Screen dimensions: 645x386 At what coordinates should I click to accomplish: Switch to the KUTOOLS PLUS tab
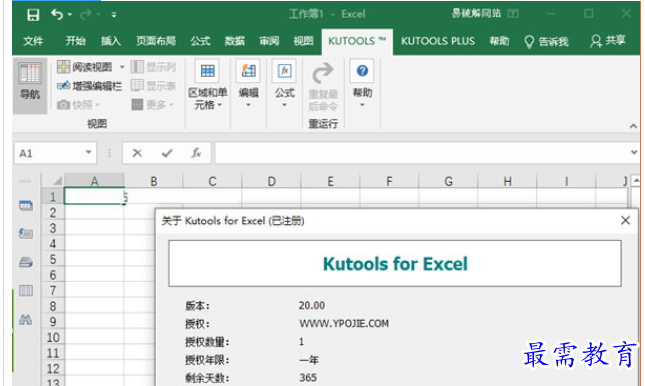point(438,41)
